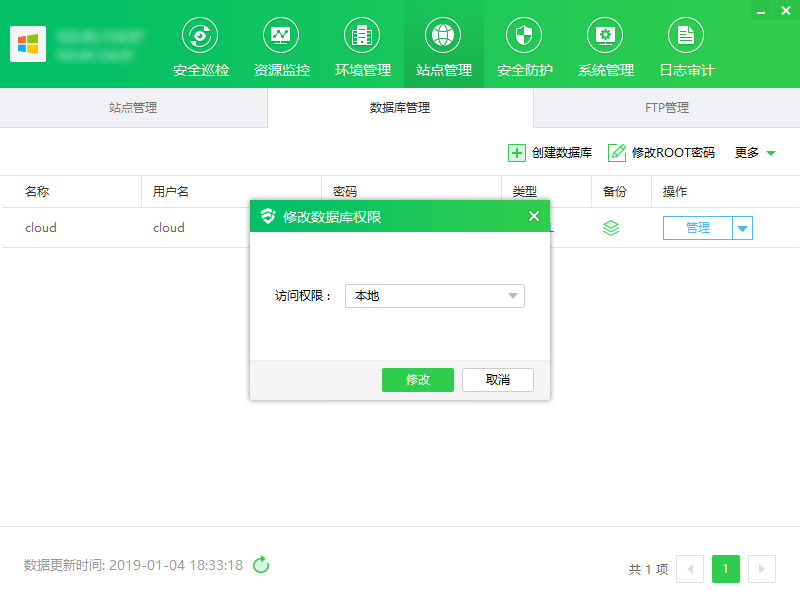Click the pencil icon for 修改ROOT密码
800x600 pixels.
[617, 153]
